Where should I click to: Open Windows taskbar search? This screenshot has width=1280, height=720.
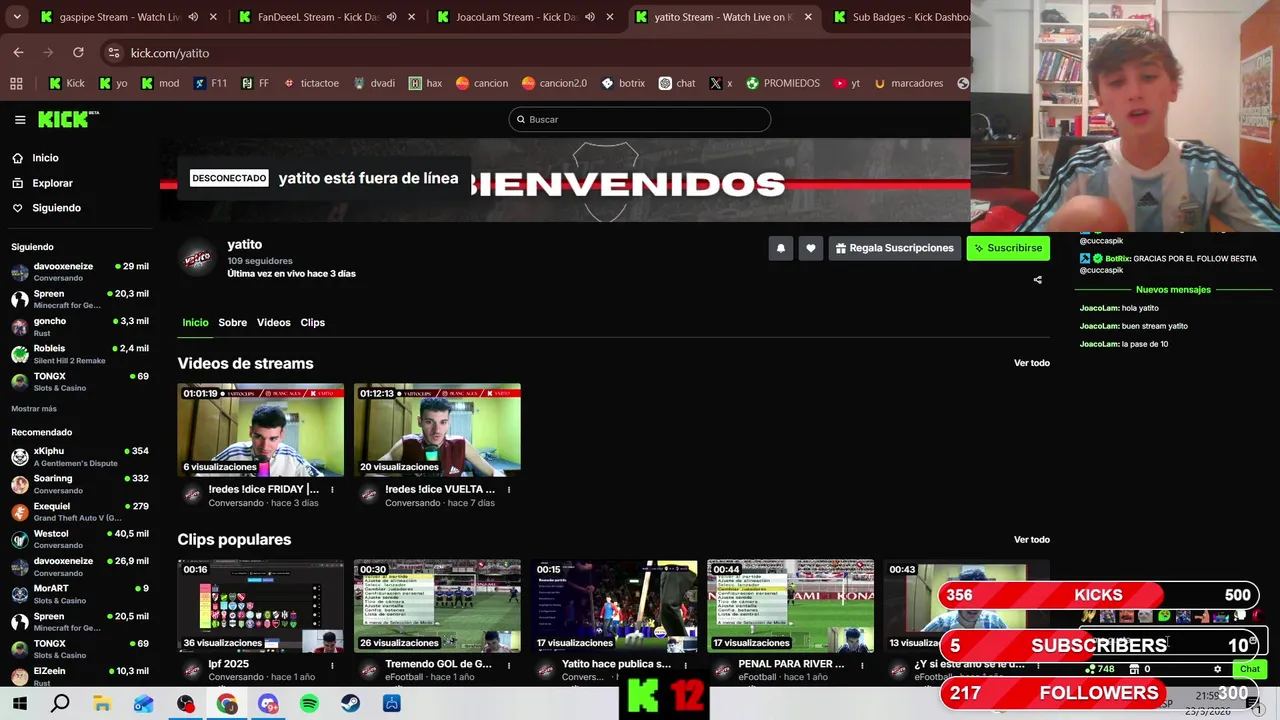(60, 704)
